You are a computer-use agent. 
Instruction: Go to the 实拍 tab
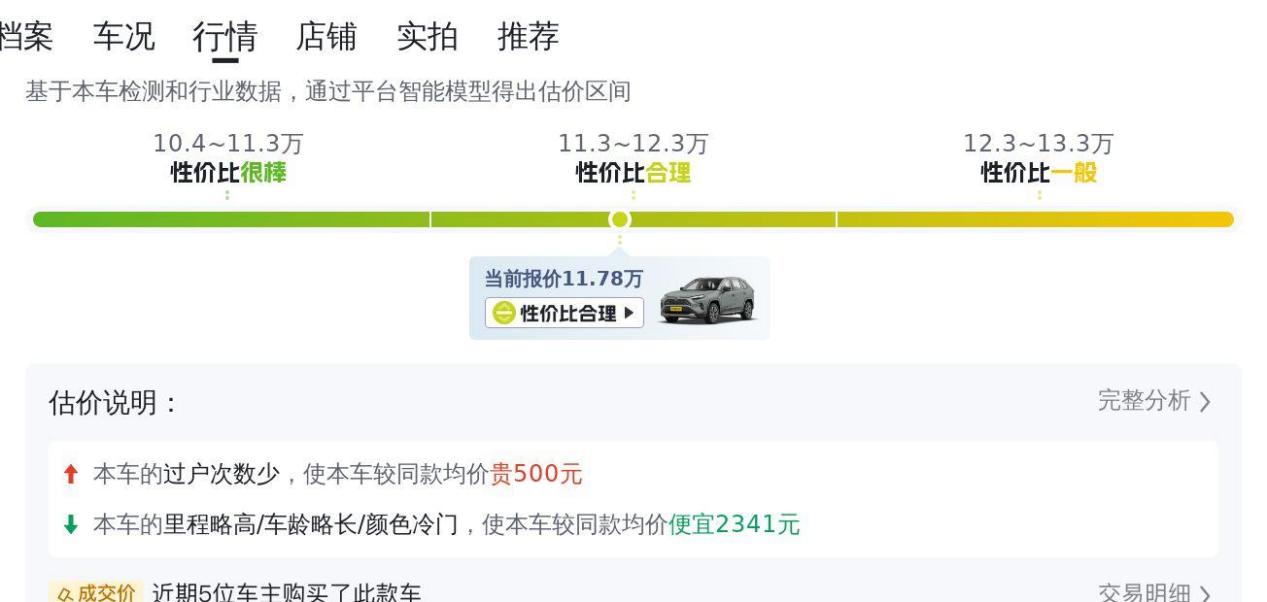pos(427,36)
